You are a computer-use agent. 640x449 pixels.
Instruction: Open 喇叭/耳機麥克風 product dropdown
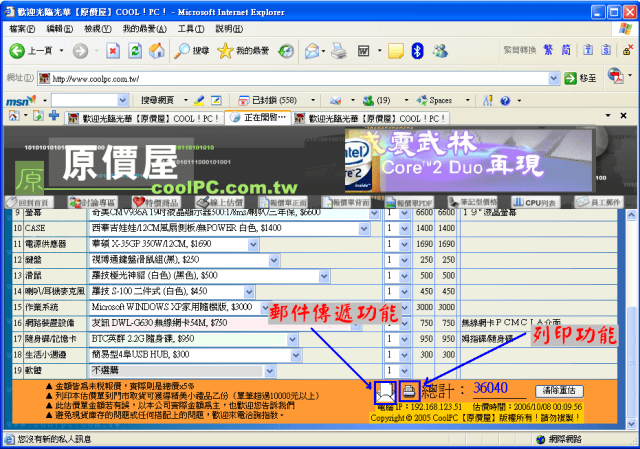coord(249,292)
